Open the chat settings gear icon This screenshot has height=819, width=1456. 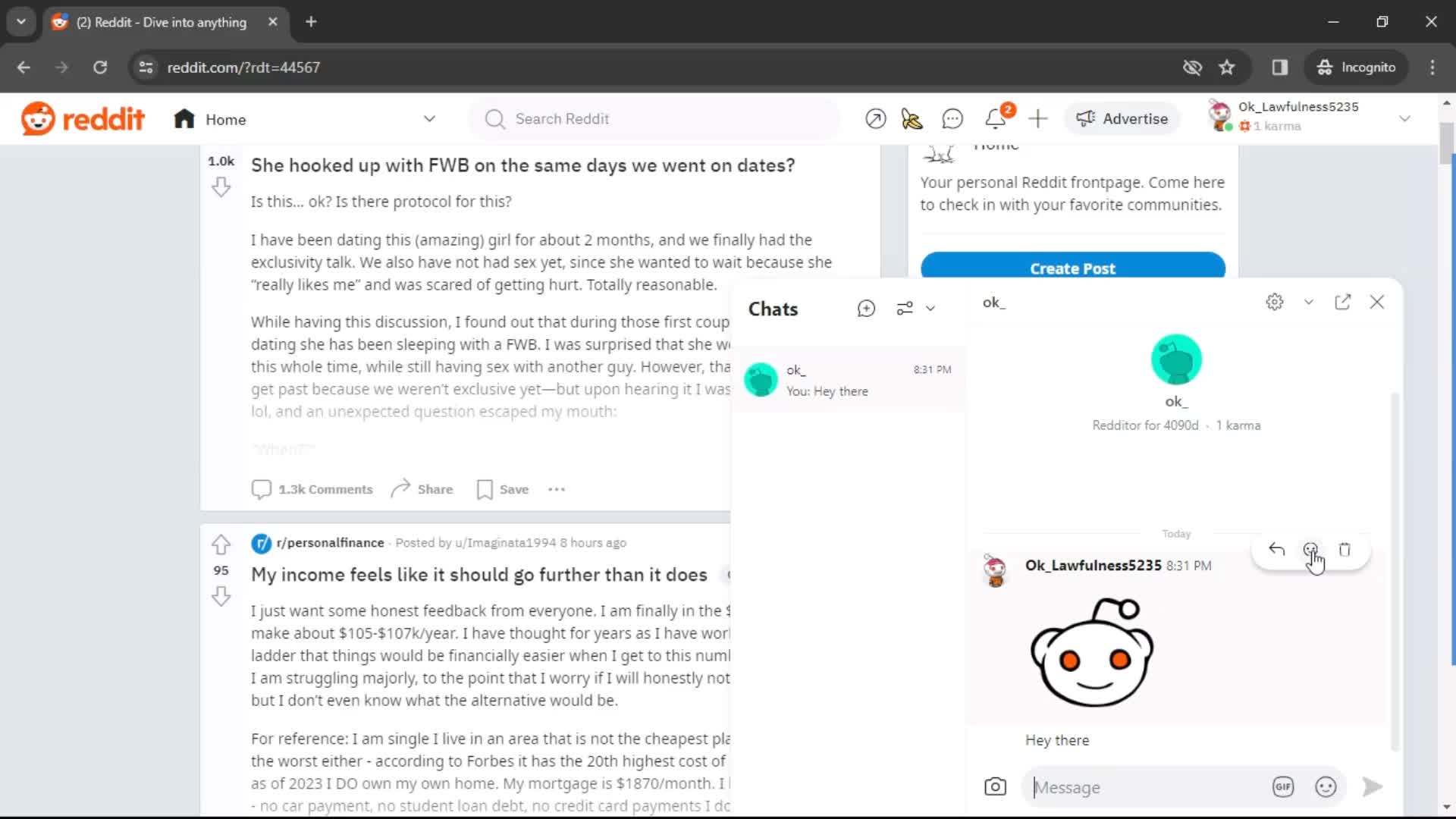pyautogui.click(x=1275, y=302)
